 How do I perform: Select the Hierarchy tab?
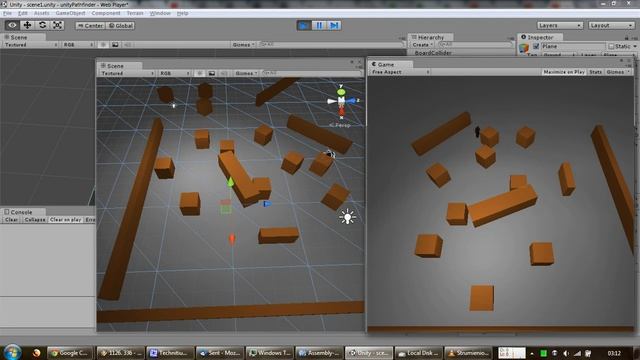tap(430, 37)
